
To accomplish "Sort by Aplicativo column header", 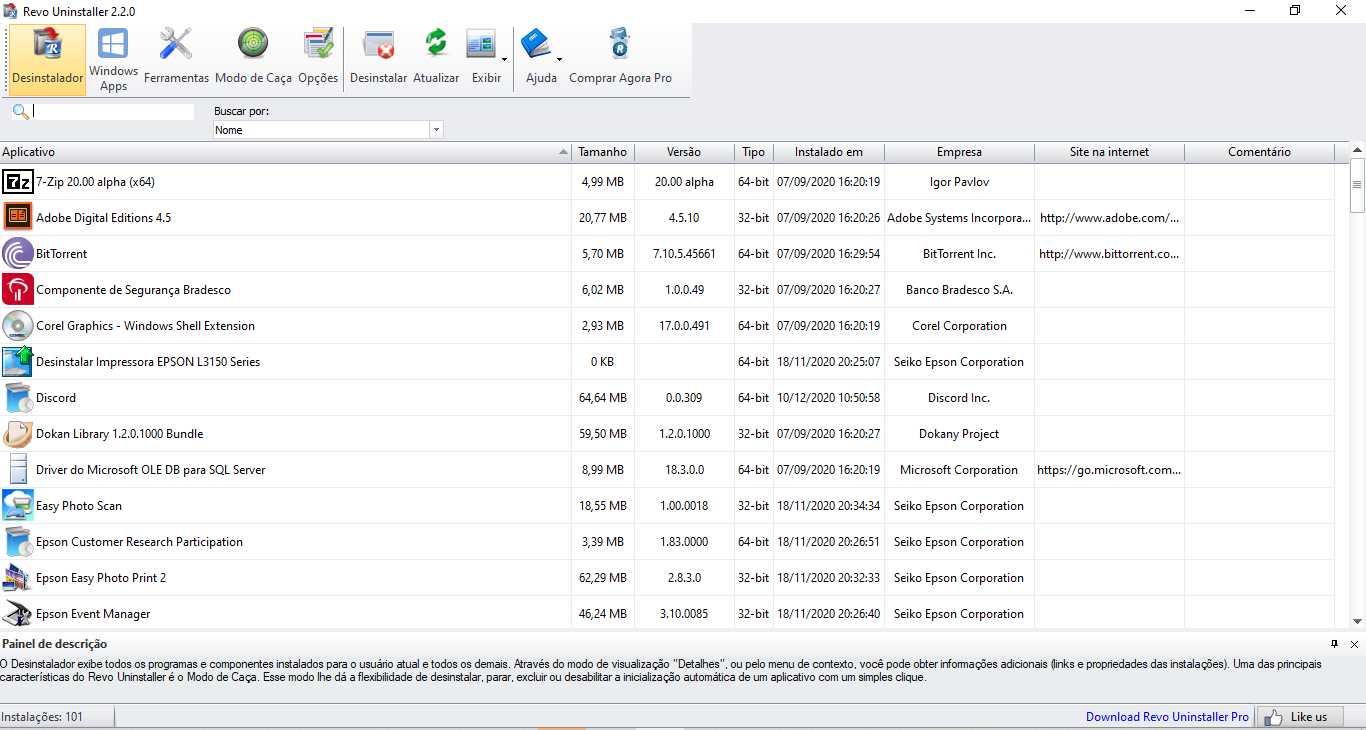I will point(286,152).
